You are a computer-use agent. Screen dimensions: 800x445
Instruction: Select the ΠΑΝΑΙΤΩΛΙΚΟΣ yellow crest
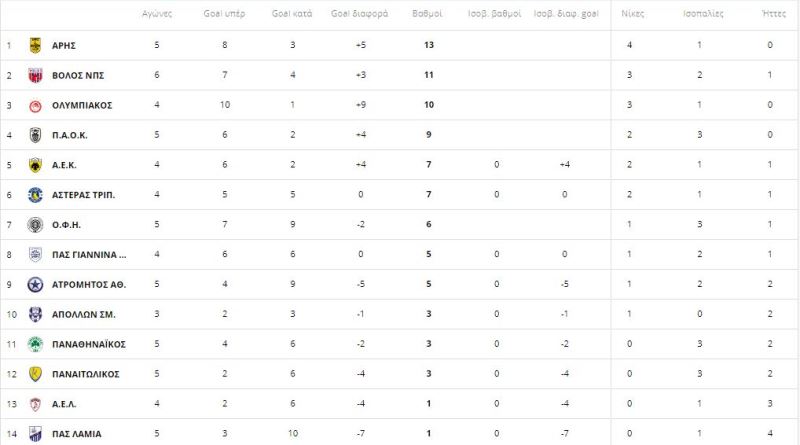pos(35,374)
